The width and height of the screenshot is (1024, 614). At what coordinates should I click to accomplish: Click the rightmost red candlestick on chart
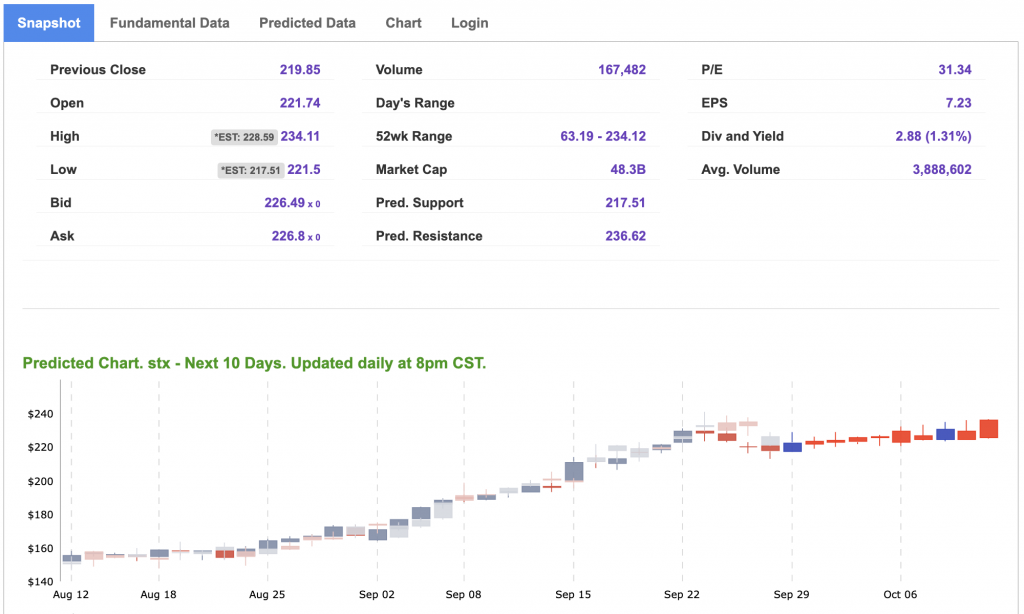(x=988, y=428)
